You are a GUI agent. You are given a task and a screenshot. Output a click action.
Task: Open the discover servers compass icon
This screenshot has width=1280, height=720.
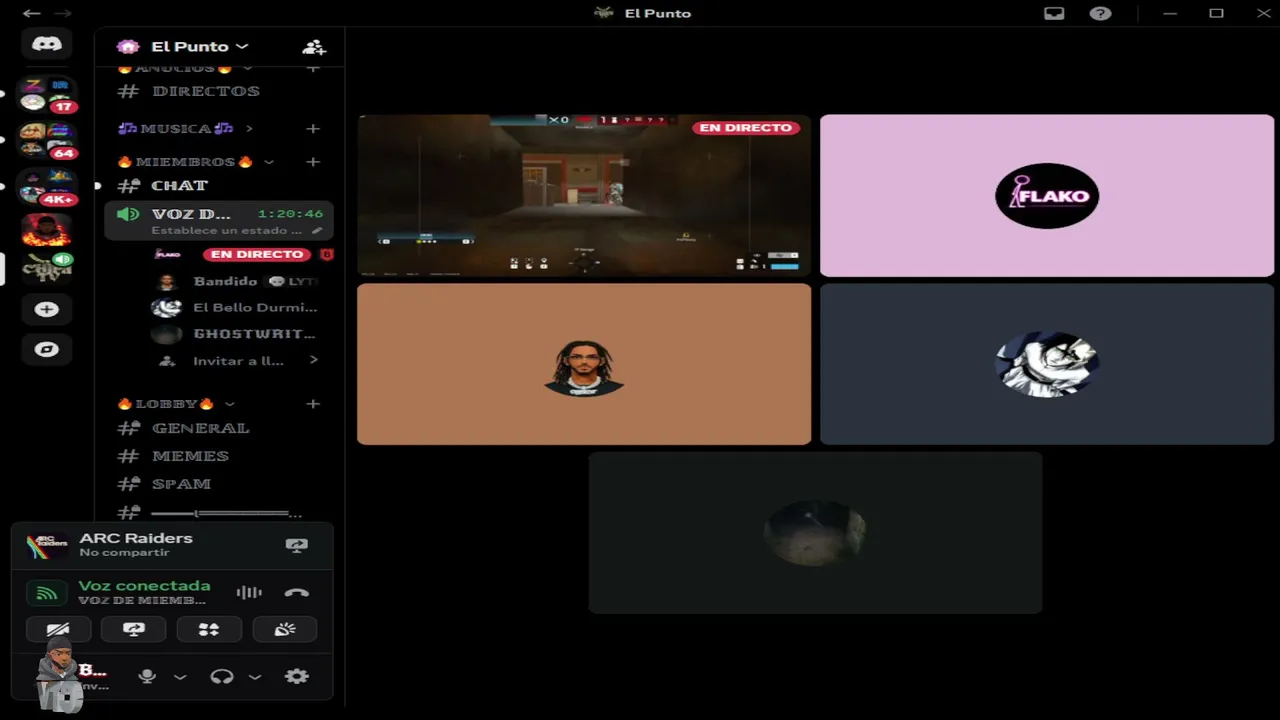click(x=46, y=349)
